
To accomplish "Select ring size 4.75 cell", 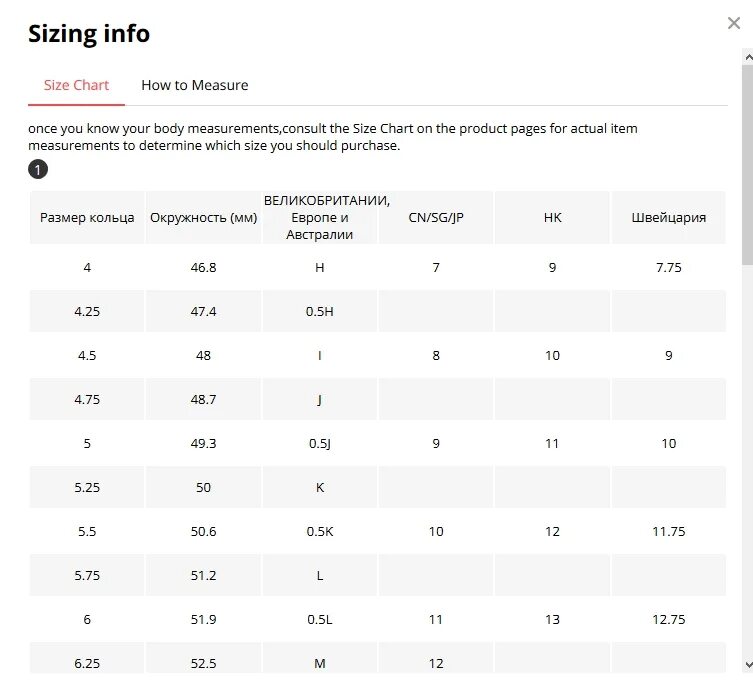I will (87, 400).
